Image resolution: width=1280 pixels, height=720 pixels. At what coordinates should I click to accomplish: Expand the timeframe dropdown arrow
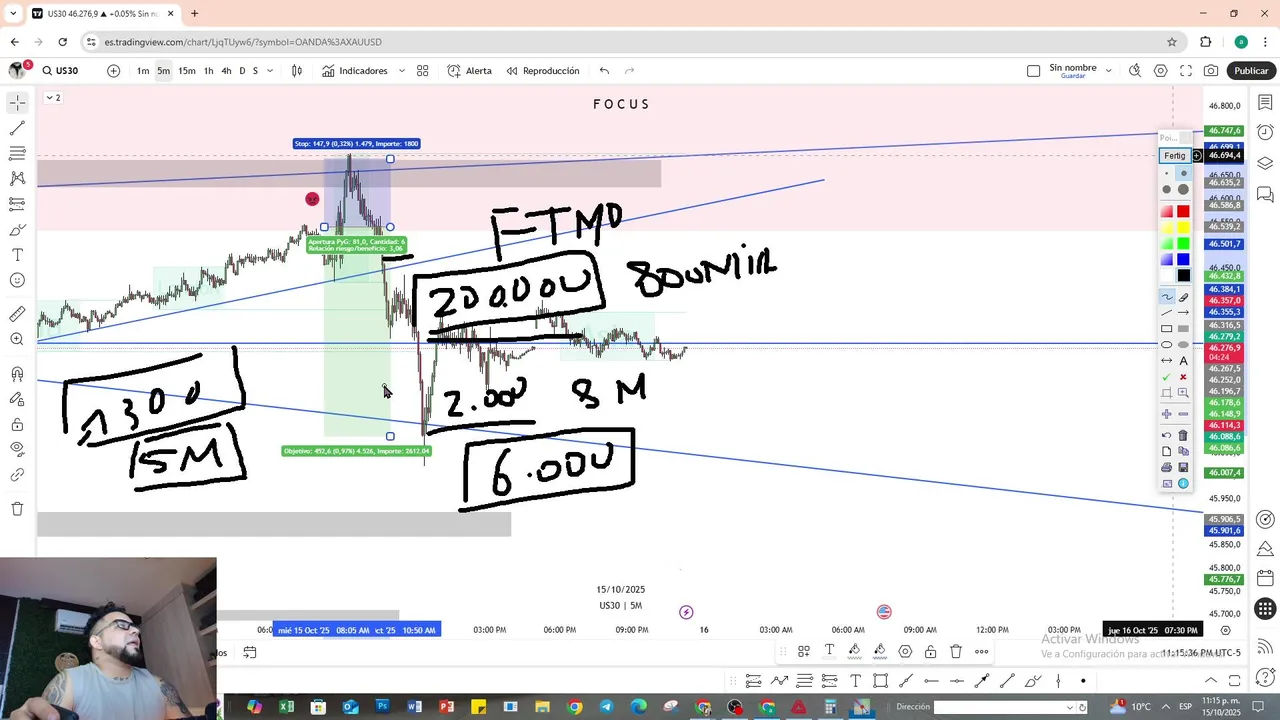pos(270,71)
